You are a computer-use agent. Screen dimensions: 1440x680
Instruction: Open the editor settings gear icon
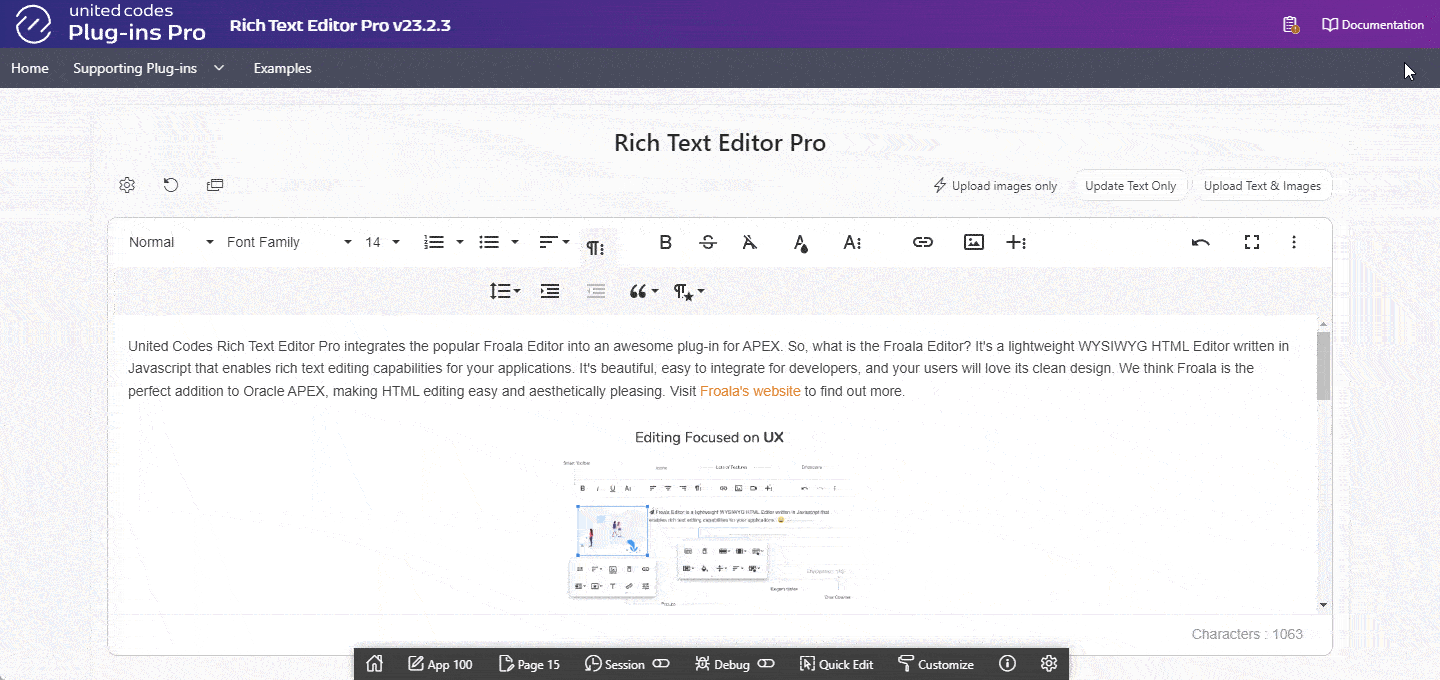pos(127,185)
